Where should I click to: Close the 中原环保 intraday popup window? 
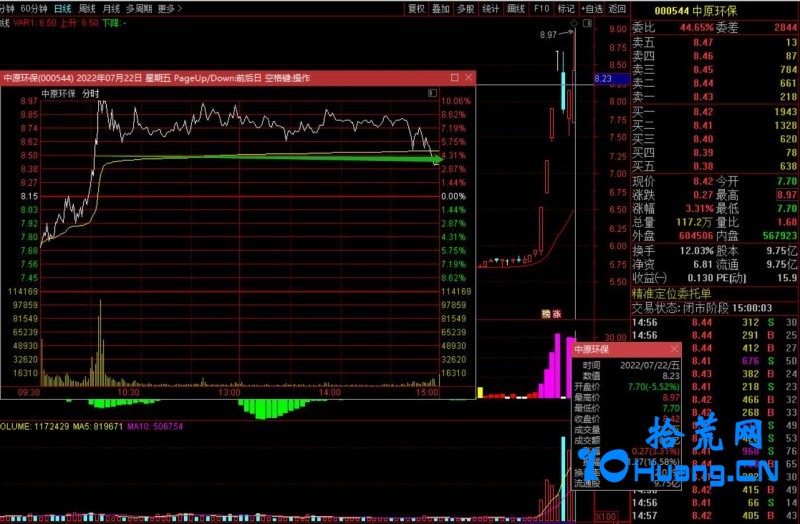click(469, 78)
